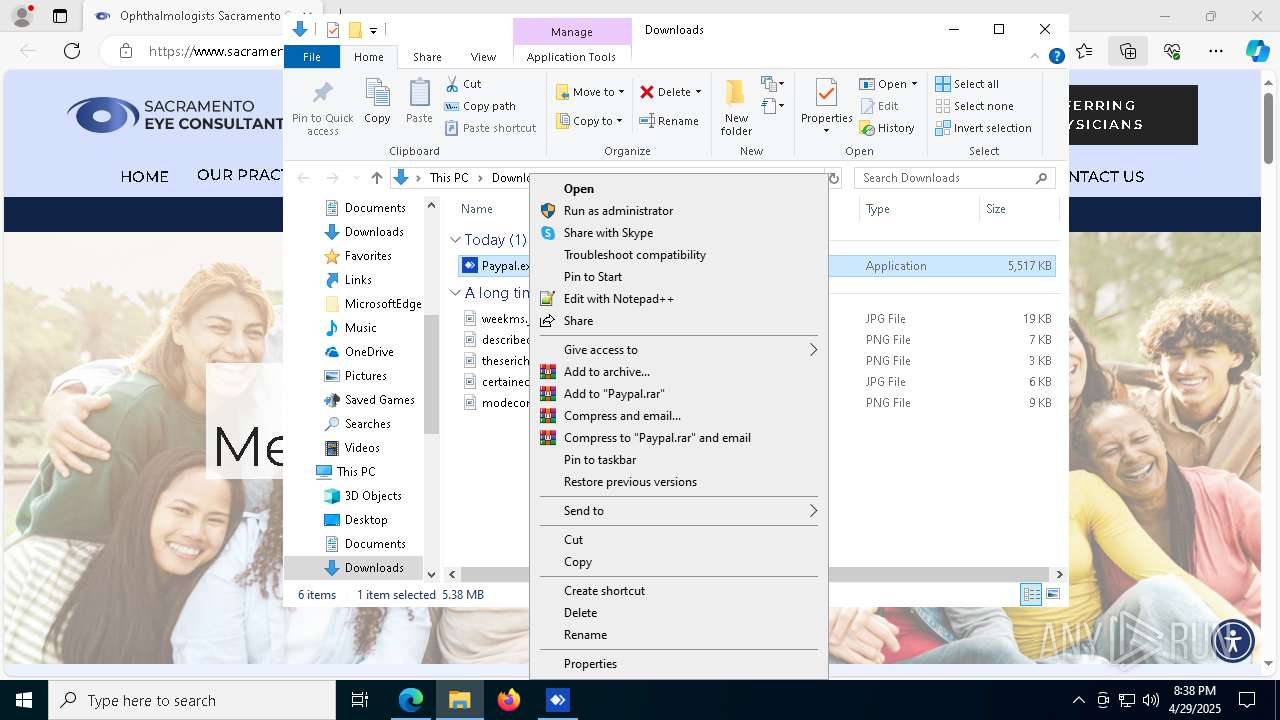Click the Size column header
Viewport: 1280px width, 720px height.
[x=1019, y=209]
